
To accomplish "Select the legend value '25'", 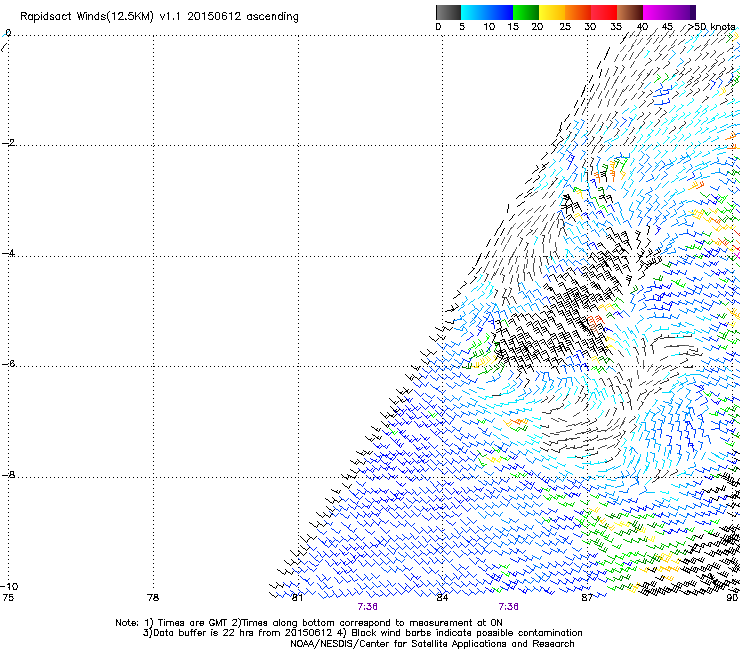I will point(565,27).
